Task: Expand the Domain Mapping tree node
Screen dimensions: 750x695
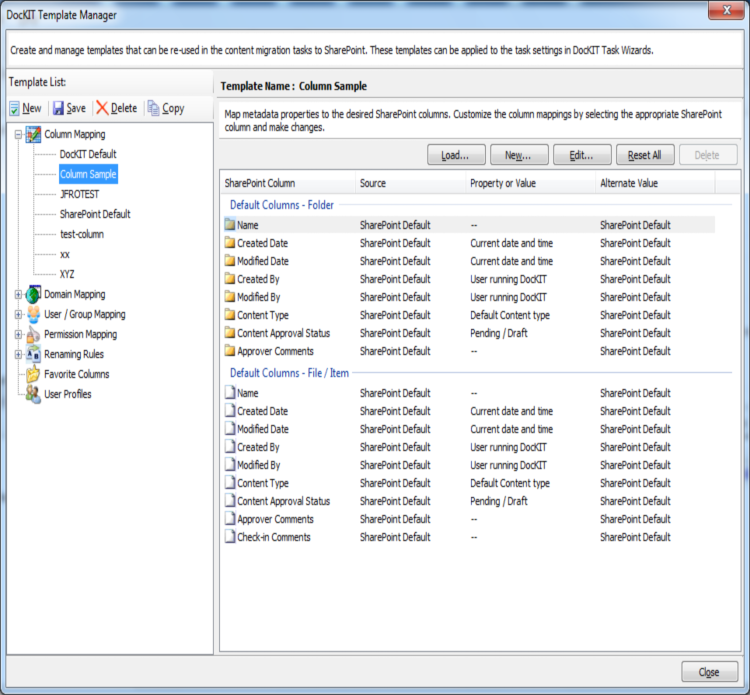Action: point(18,295)
